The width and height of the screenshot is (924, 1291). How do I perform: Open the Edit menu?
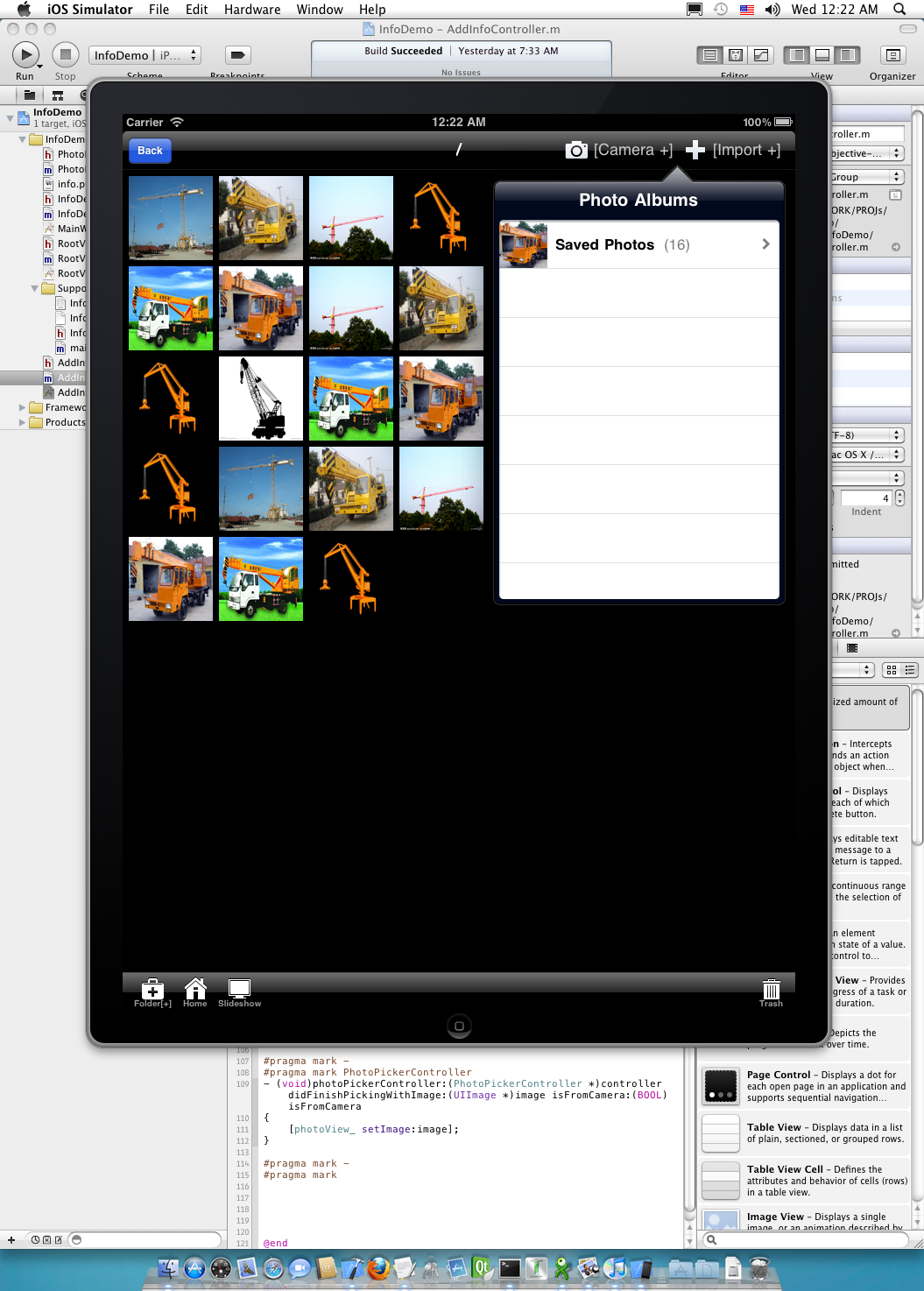coord(196,10)
